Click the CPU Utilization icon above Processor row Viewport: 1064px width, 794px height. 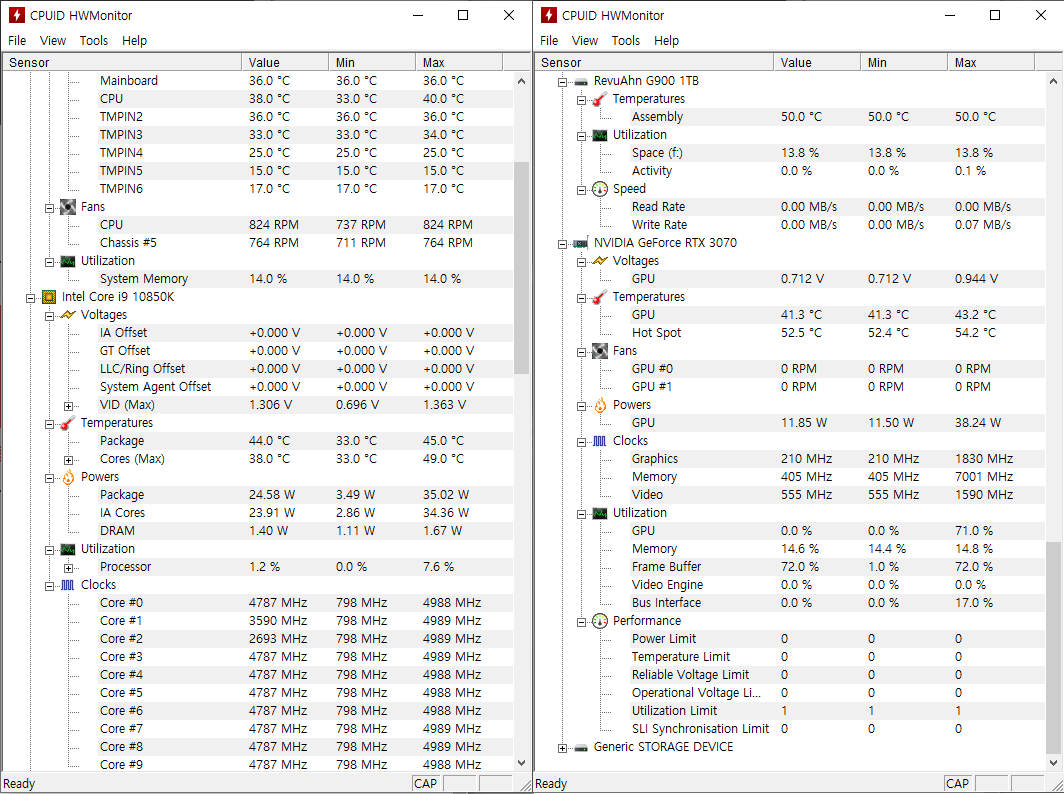click(x=68, y=549)
